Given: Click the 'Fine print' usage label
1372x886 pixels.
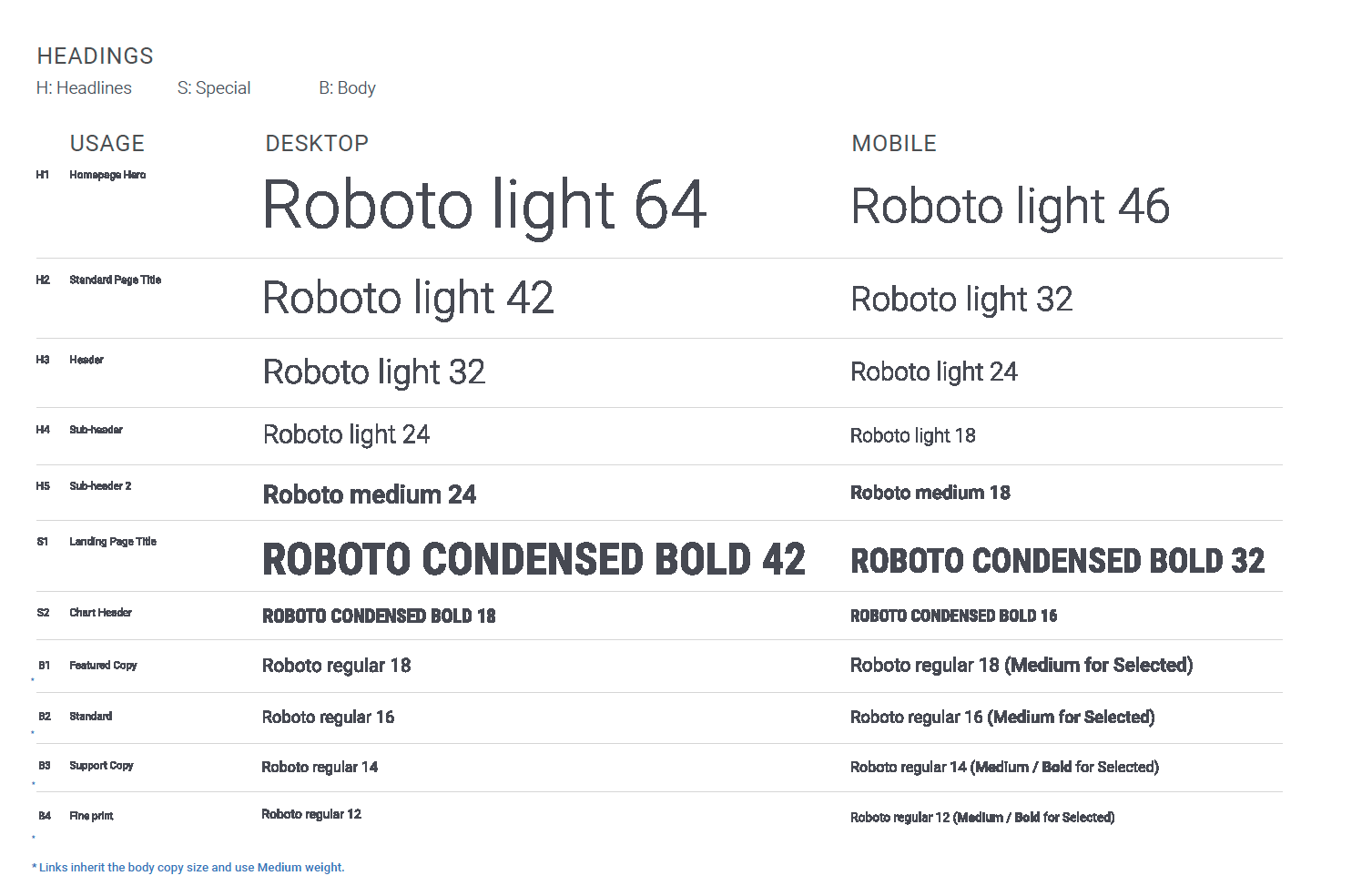Looking at the screenshot, I should [91, 816].
